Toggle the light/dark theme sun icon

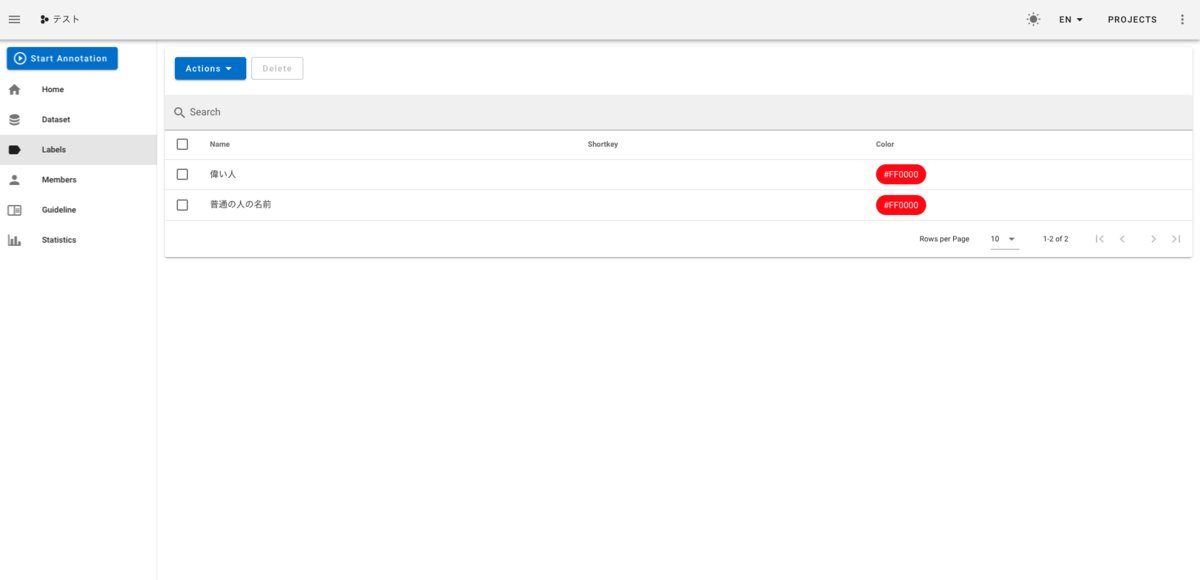pos(1033,19)
